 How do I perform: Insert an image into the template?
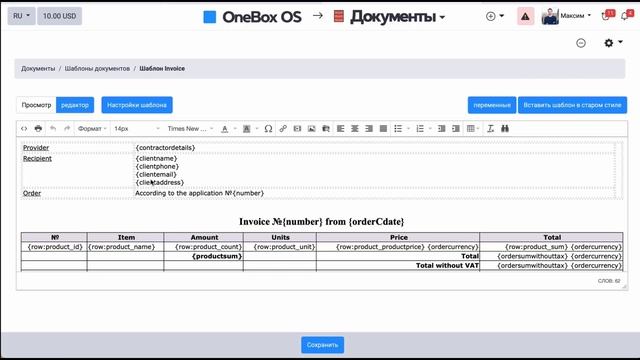pyautogui.click(x=311, y=129)
